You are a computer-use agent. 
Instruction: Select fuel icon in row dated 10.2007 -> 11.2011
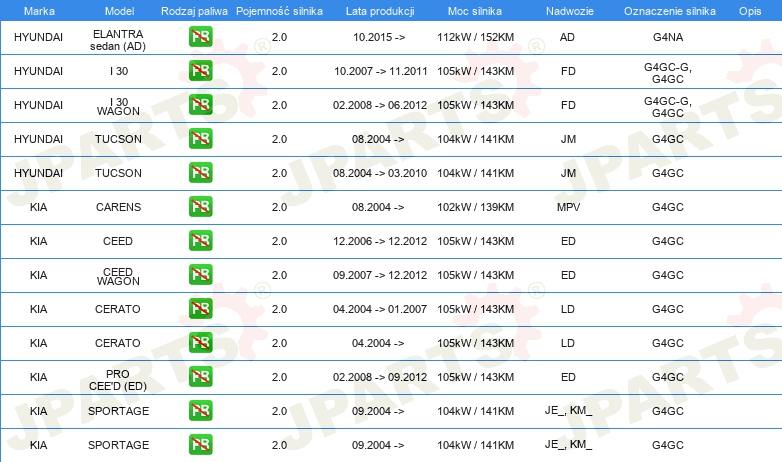tap(200, 71)
